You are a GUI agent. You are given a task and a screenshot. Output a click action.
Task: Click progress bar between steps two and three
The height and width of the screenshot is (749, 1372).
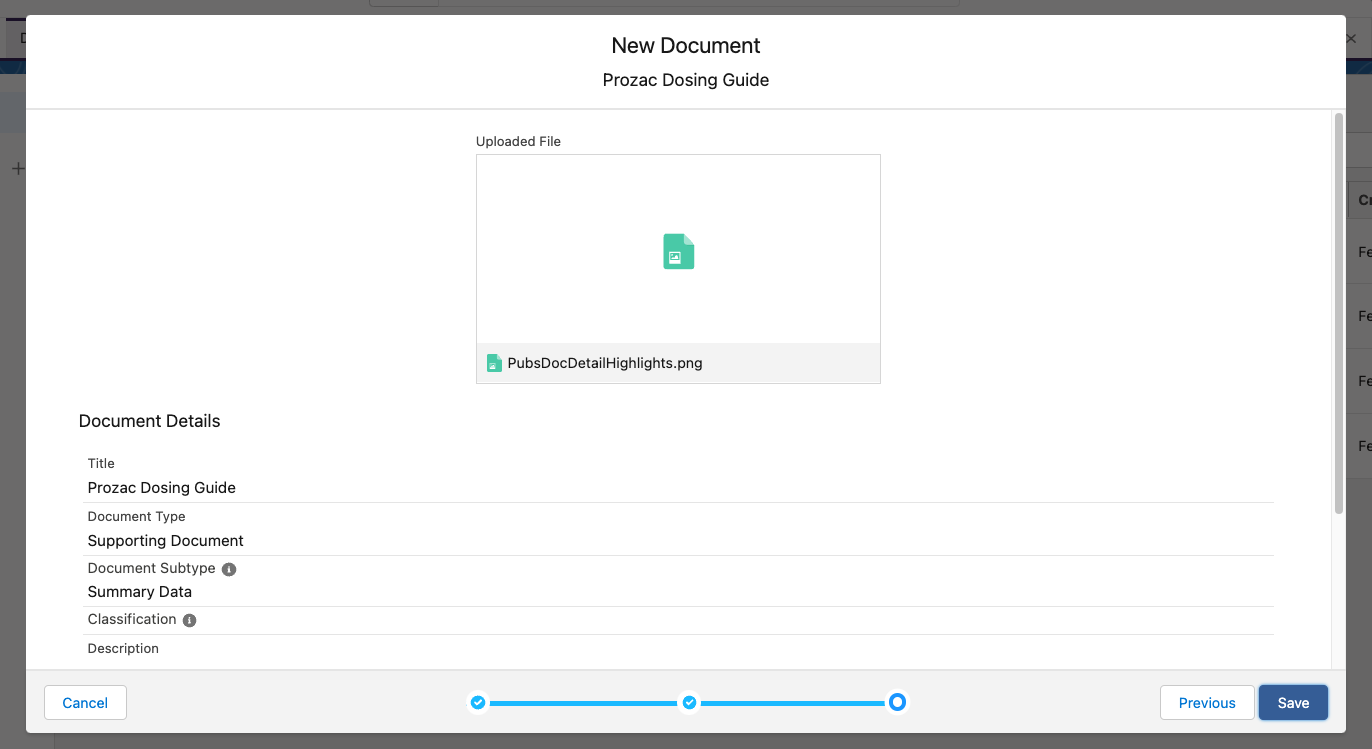pyautogui.click(x=793, y=704)
